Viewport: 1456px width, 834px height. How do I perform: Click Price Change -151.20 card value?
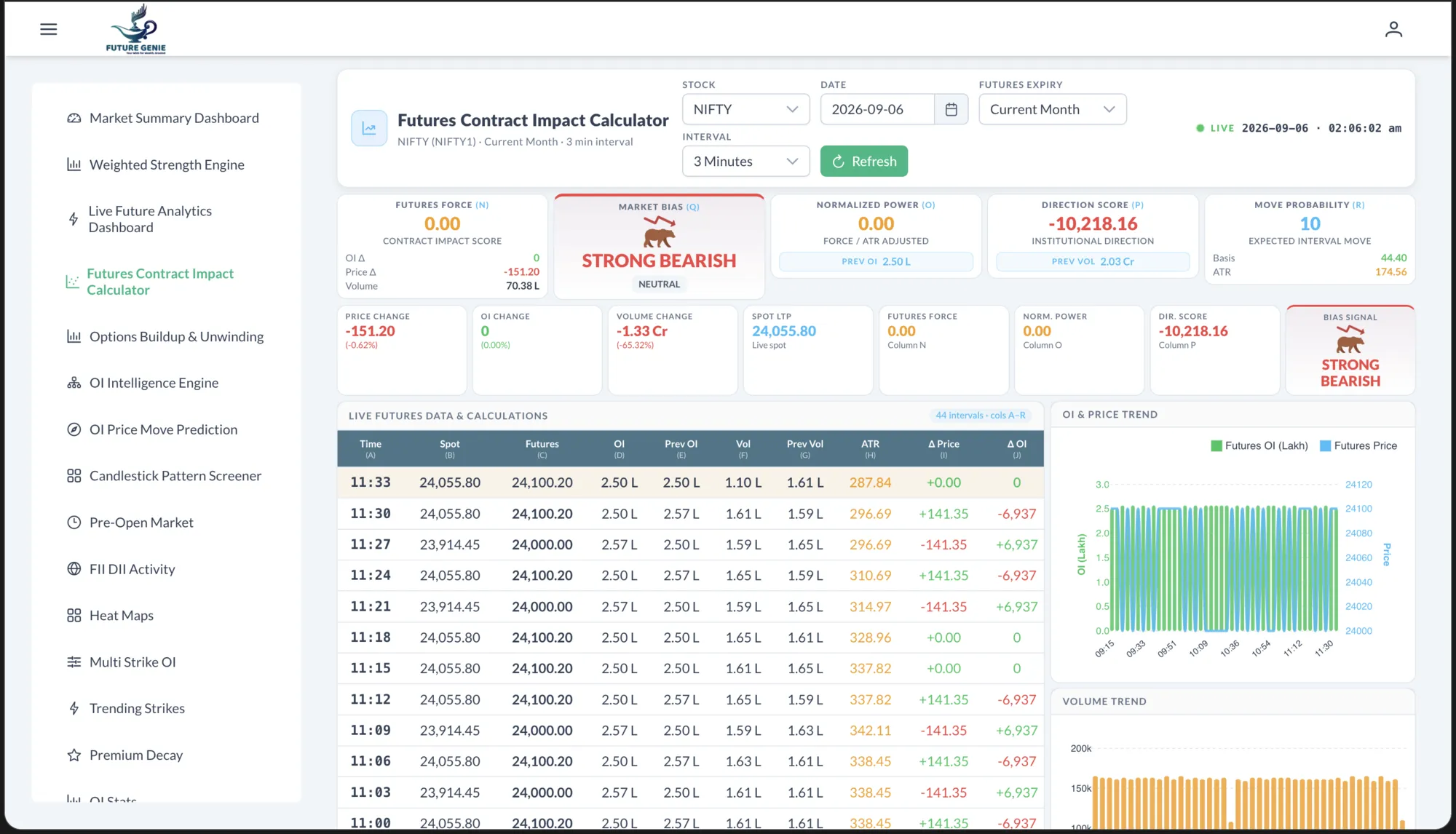point(370,331)
